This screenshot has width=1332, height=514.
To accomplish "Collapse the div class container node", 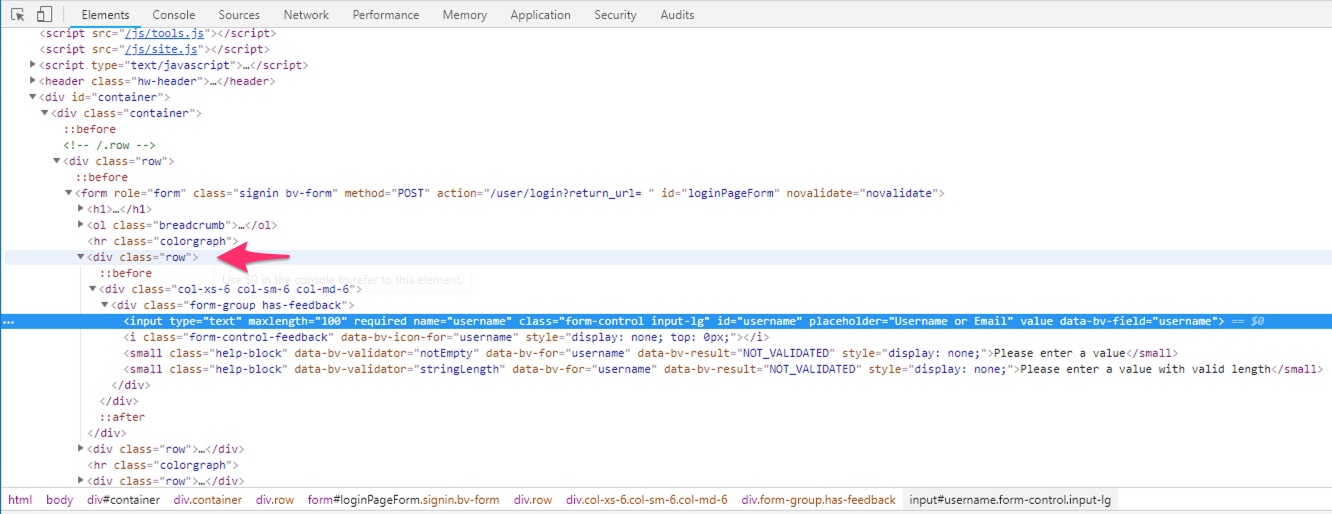I will (x=45, y=113).
